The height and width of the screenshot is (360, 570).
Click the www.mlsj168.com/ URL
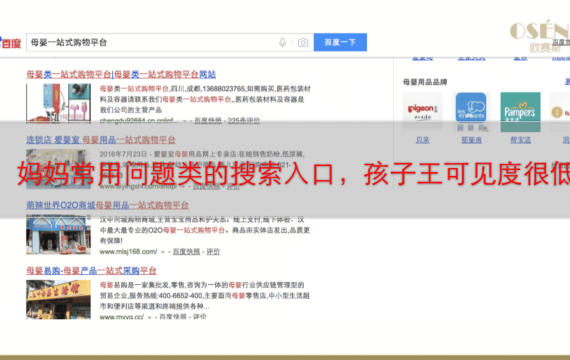click(128, 252)
